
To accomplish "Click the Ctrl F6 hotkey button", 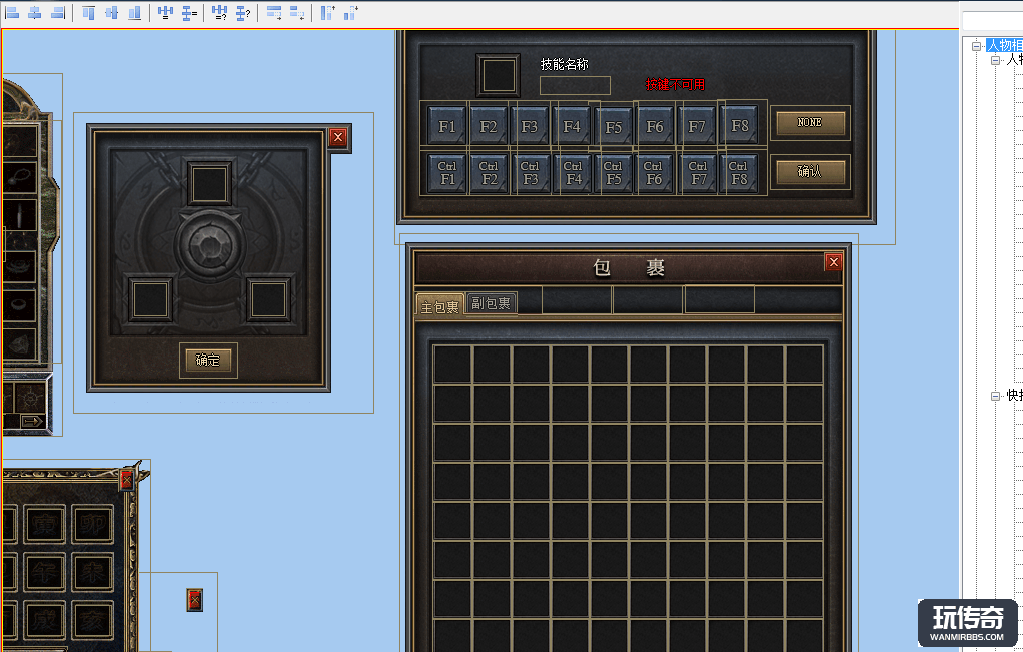I will (654, 173).
